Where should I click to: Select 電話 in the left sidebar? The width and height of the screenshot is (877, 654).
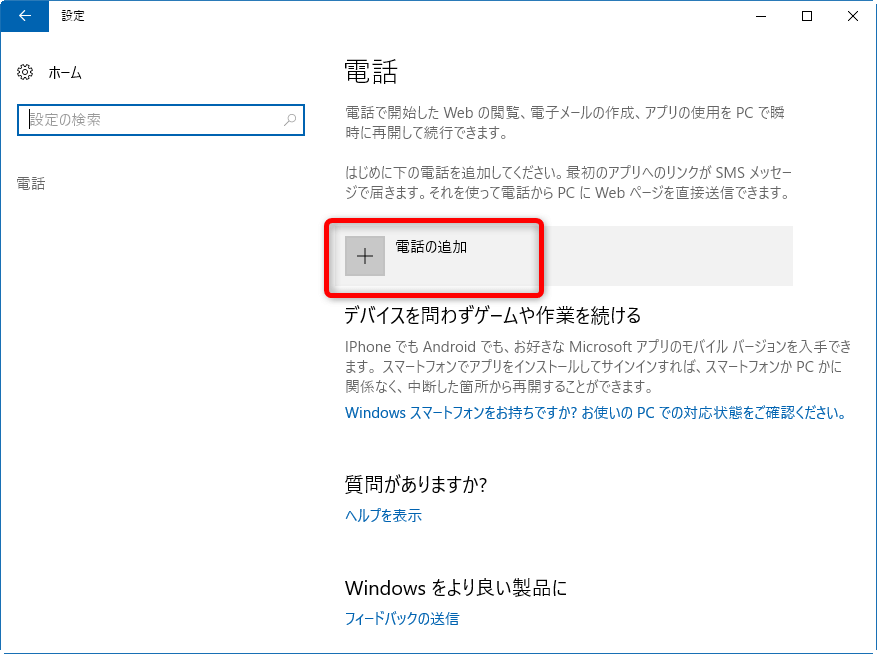[x=31, y=184]
